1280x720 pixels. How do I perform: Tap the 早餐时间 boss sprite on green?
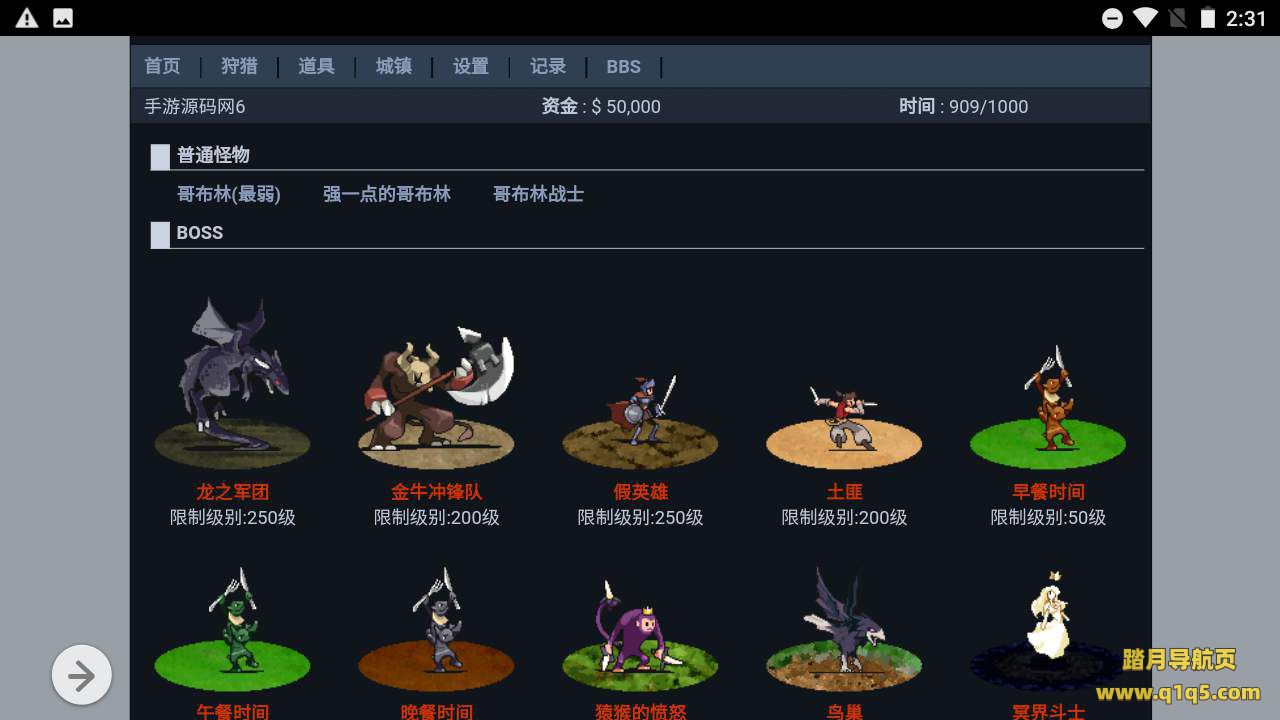tap(1048, 407)
